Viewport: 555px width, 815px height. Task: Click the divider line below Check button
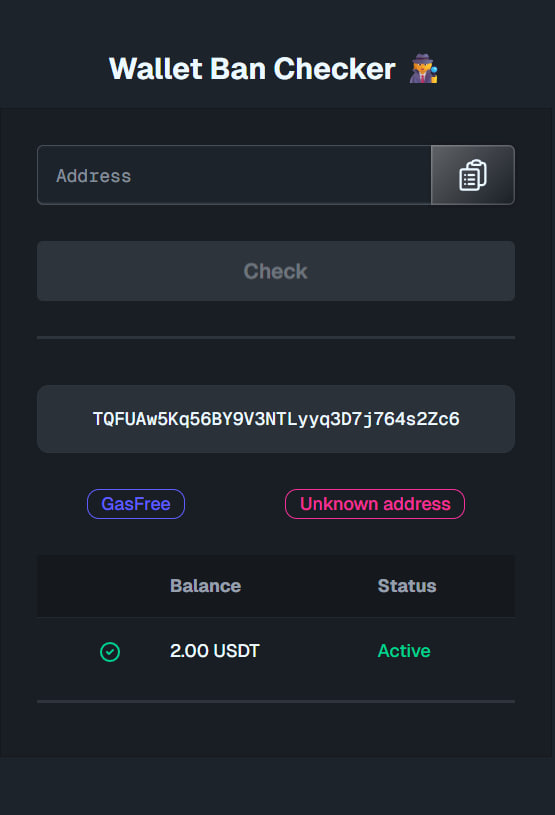tap(276, 337)
